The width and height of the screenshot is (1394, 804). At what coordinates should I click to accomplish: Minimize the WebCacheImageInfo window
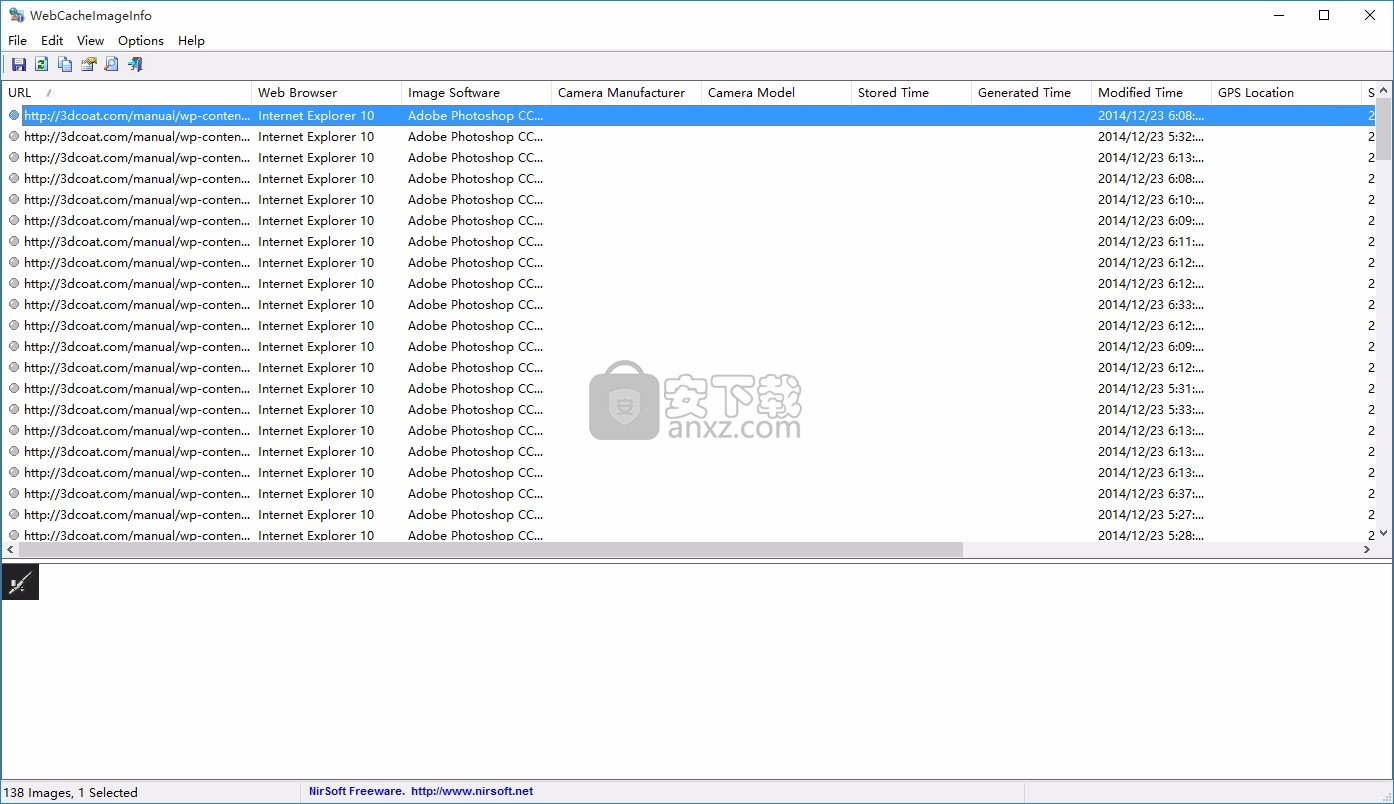pyautogui.click(x=1278, y=15)
